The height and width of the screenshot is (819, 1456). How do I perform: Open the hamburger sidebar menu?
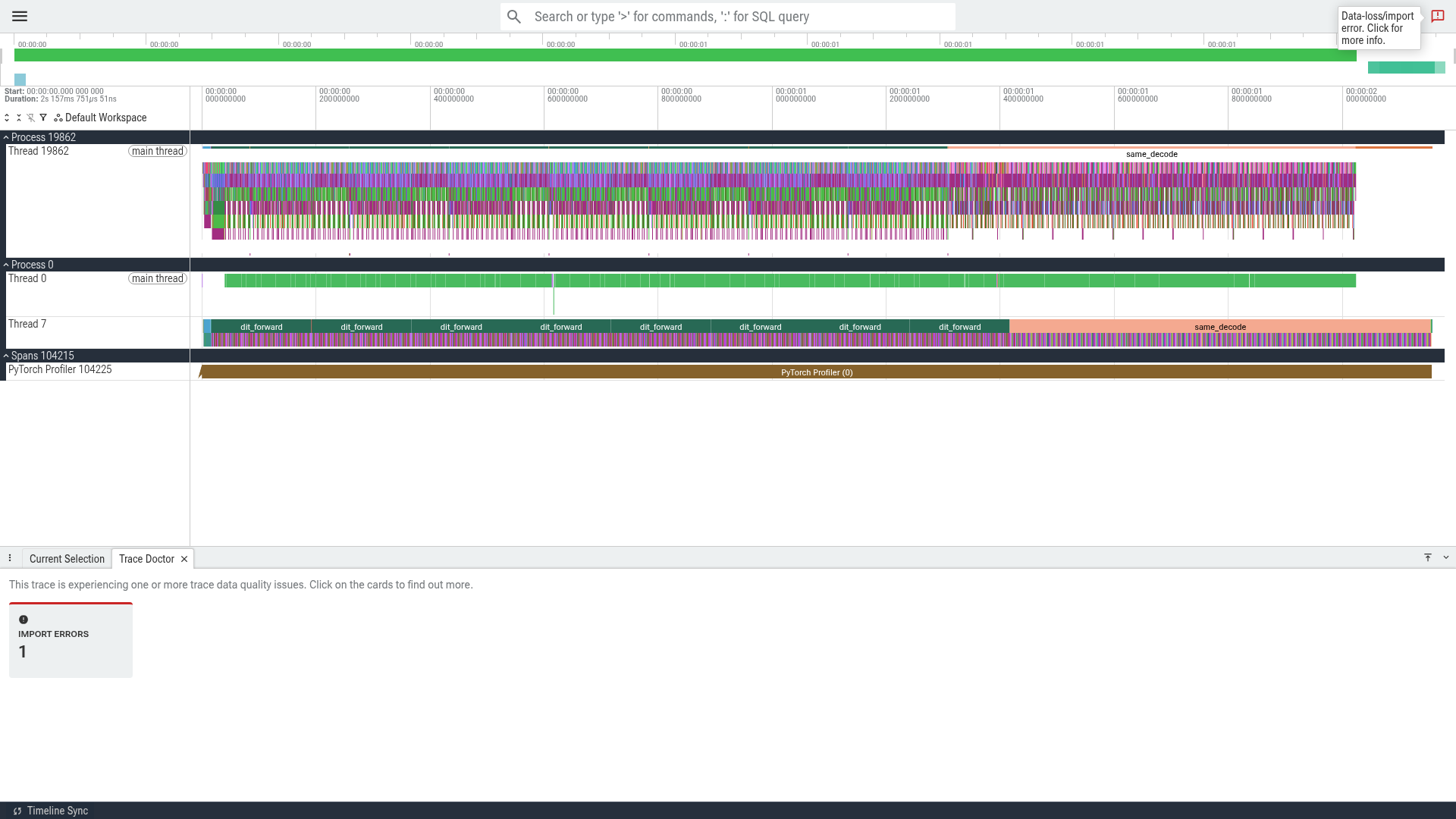20,16
